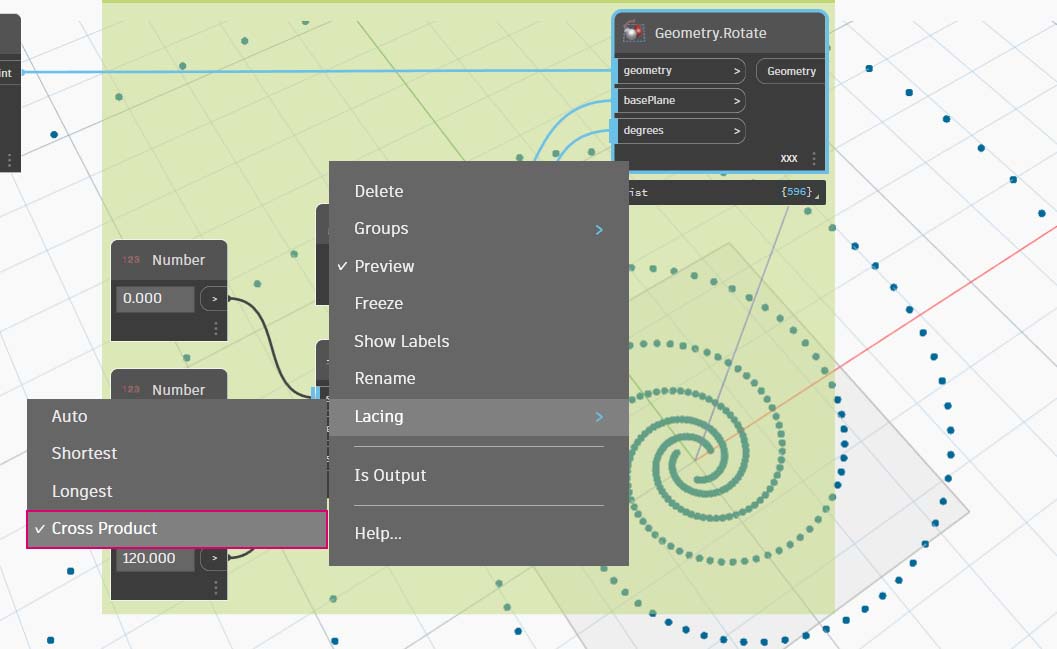This screenshot has height=649, width=1057.
Task: Click the output port of the 0.000 Number node
Action: [214, 298]
